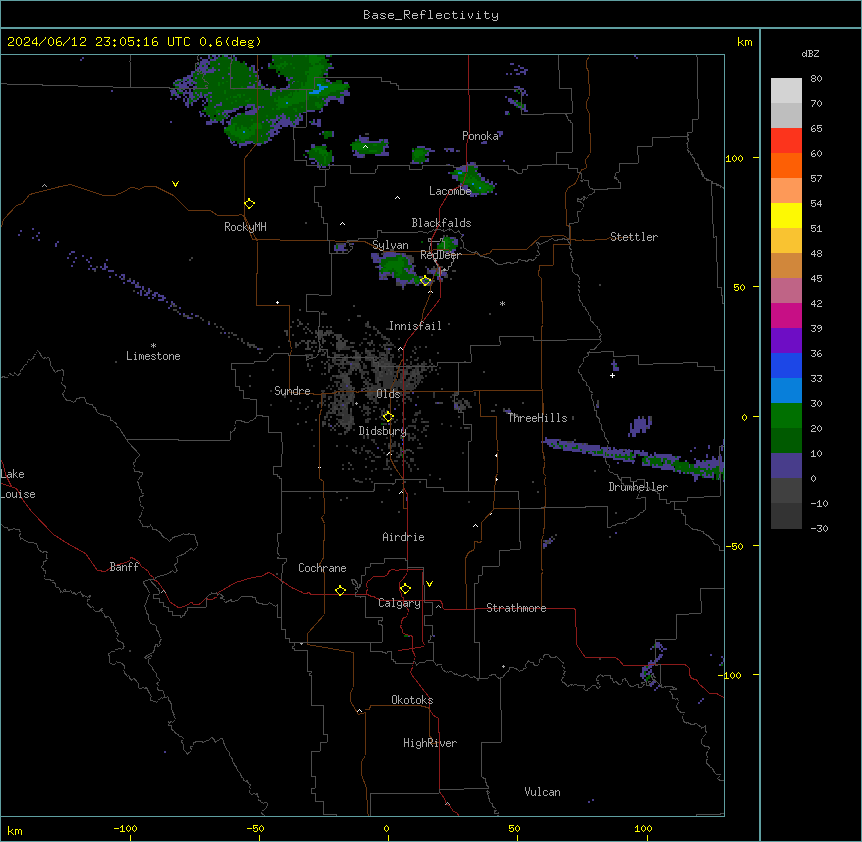
Task: Click the Stettler label
Action: tap(634, 237)
